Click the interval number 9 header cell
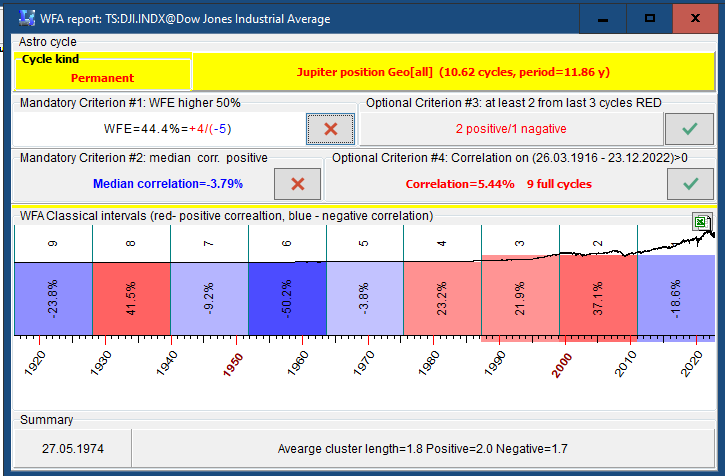 tap(53, 243)
